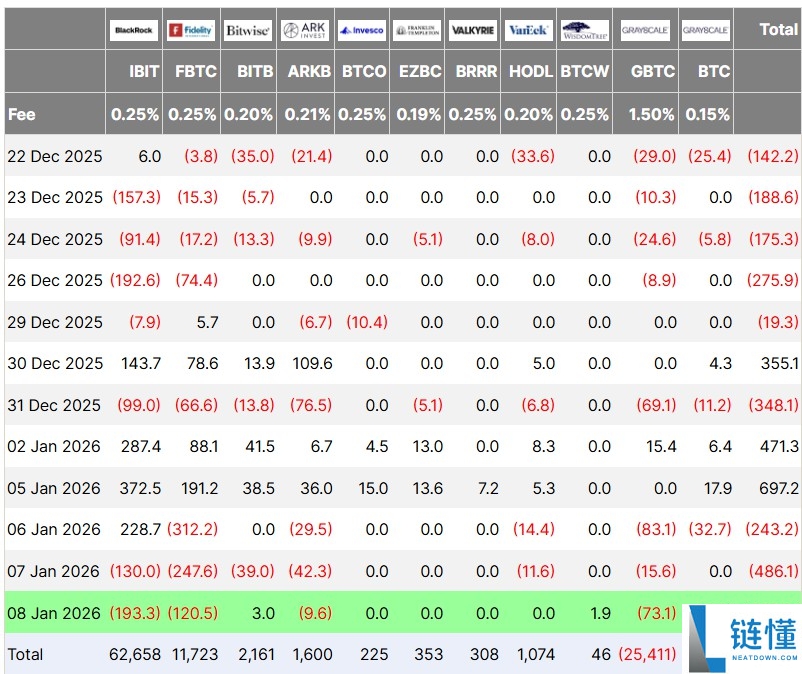Click the bottom Total row label
Screen dimensions: 802x674
click(25, 654)
